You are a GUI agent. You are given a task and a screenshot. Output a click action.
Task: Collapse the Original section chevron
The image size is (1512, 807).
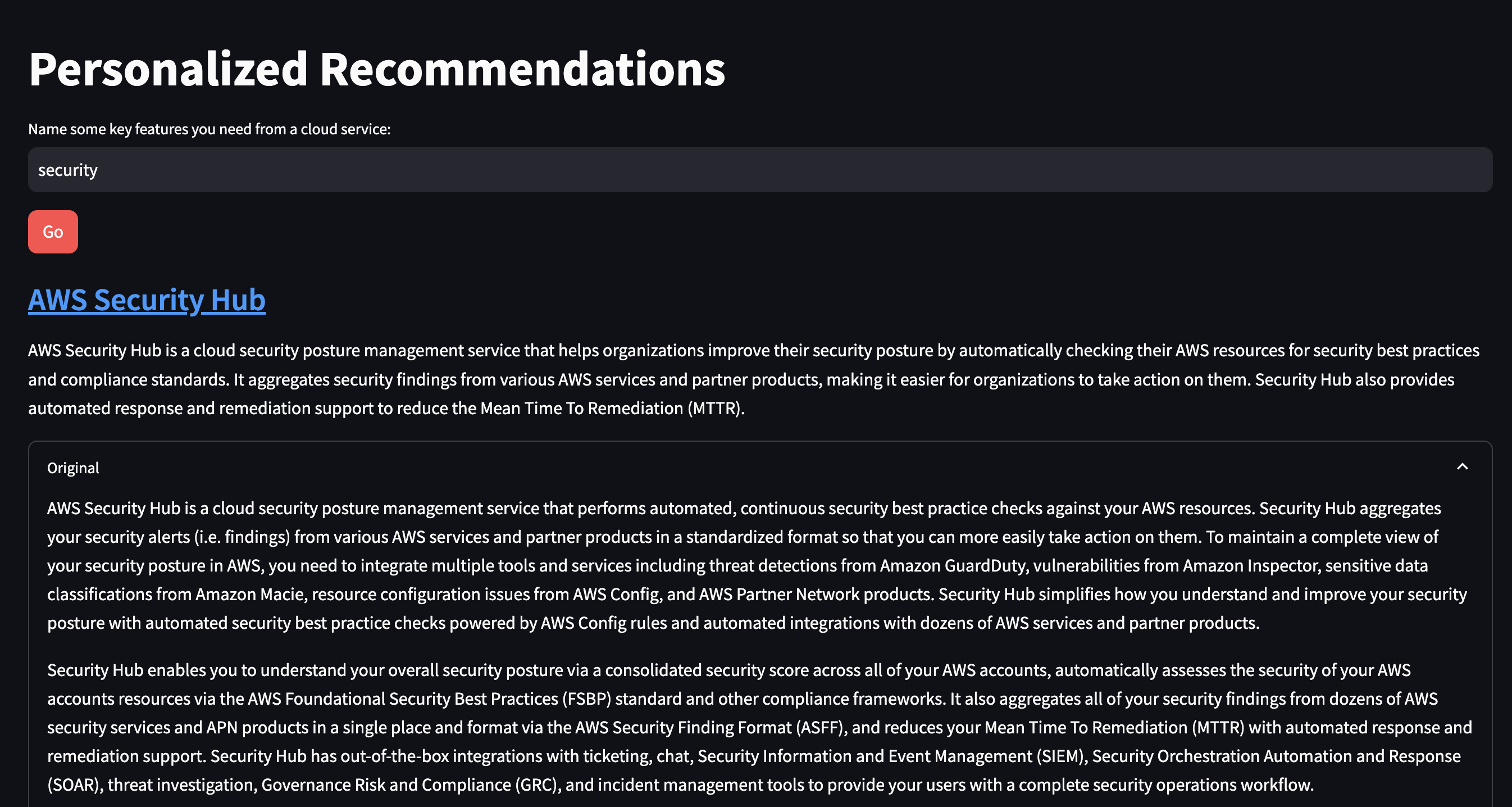[1461, 467]
